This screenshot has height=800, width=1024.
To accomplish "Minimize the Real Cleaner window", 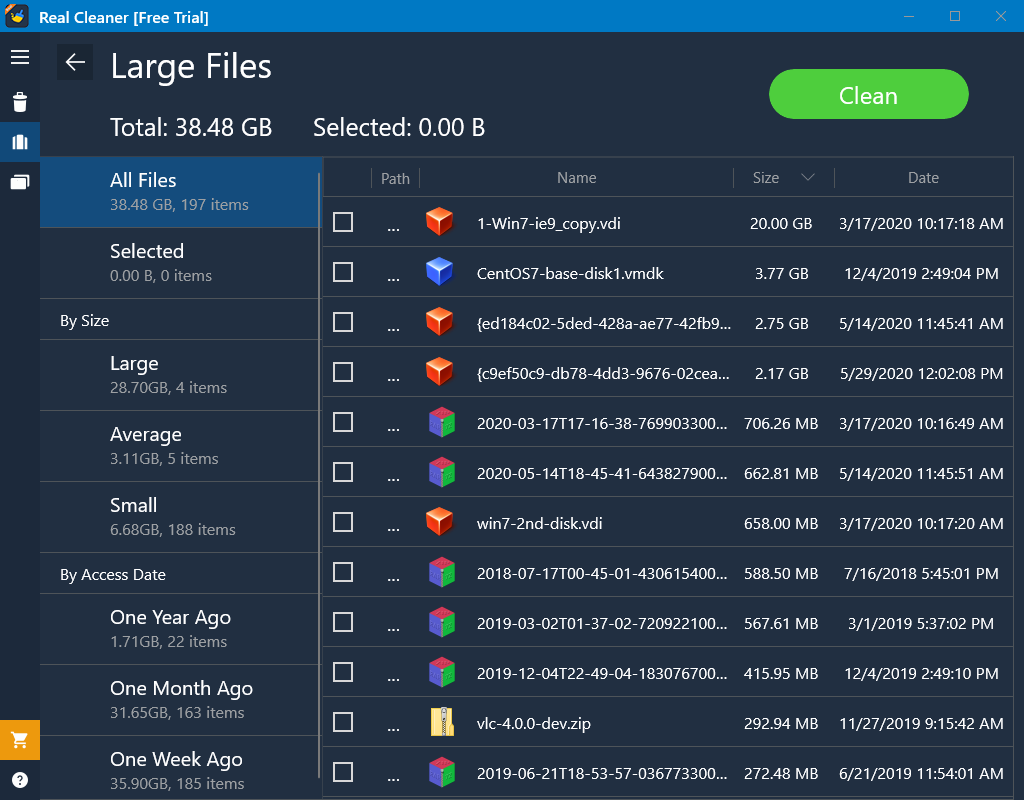I will pyautogui.click(x=908, y=16).
